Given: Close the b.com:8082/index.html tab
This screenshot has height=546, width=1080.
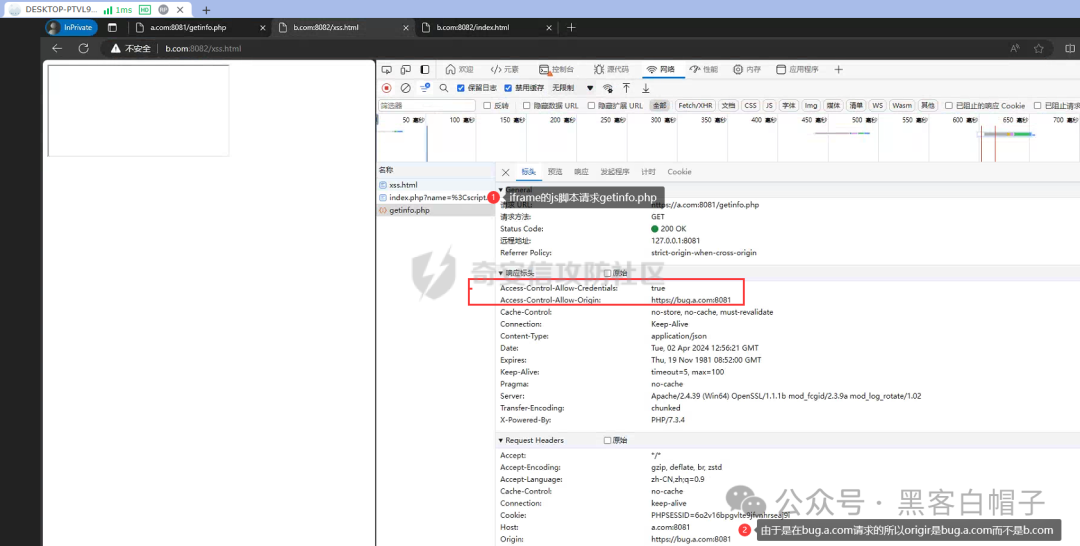Looking at the screenshot, I should click(x=549, y=28).
